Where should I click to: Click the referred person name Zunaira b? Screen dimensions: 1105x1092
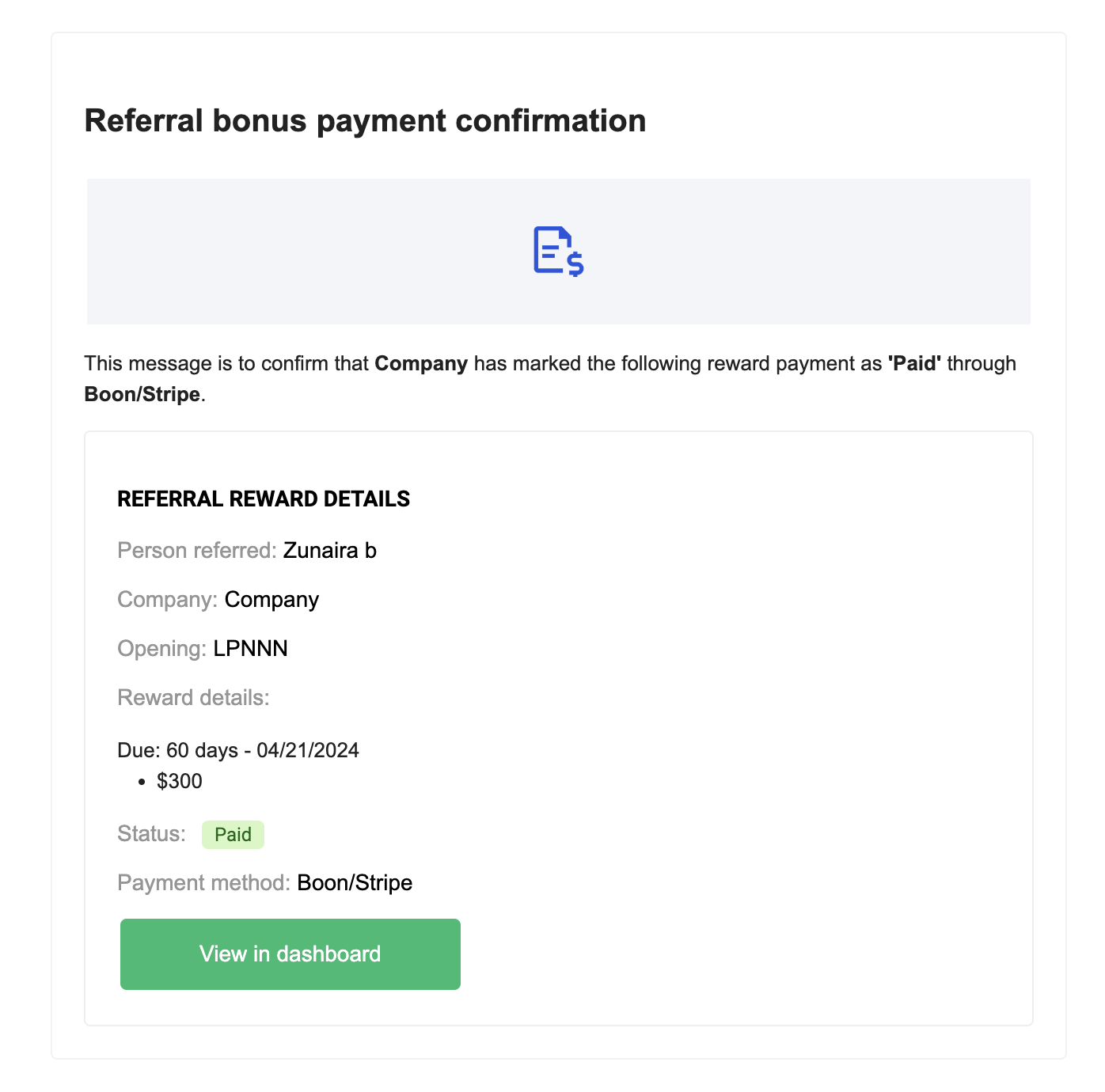tap(330, 551)
